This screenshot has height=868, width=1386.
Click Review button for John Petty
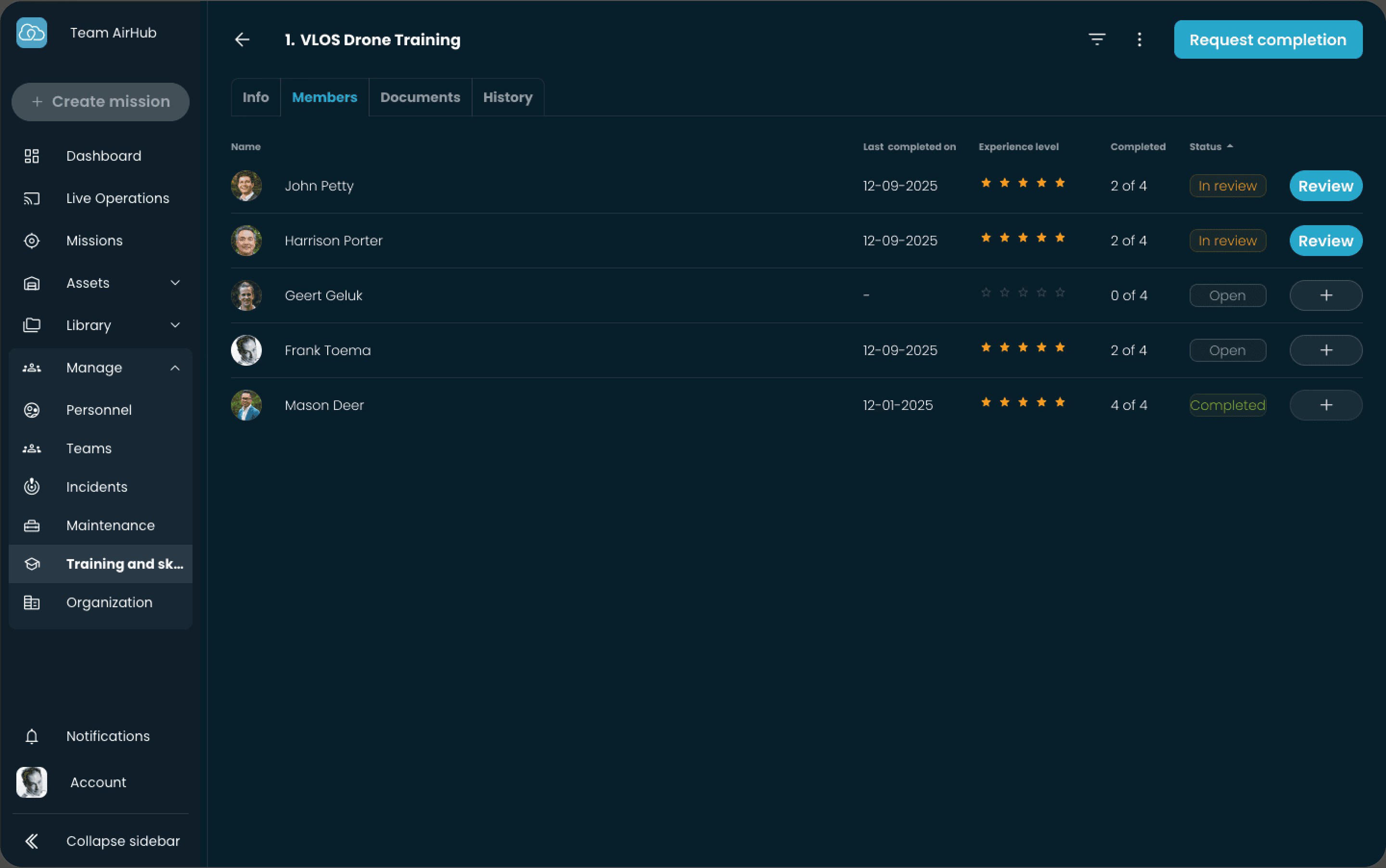pyautogui.click(x=1325, y=186)
